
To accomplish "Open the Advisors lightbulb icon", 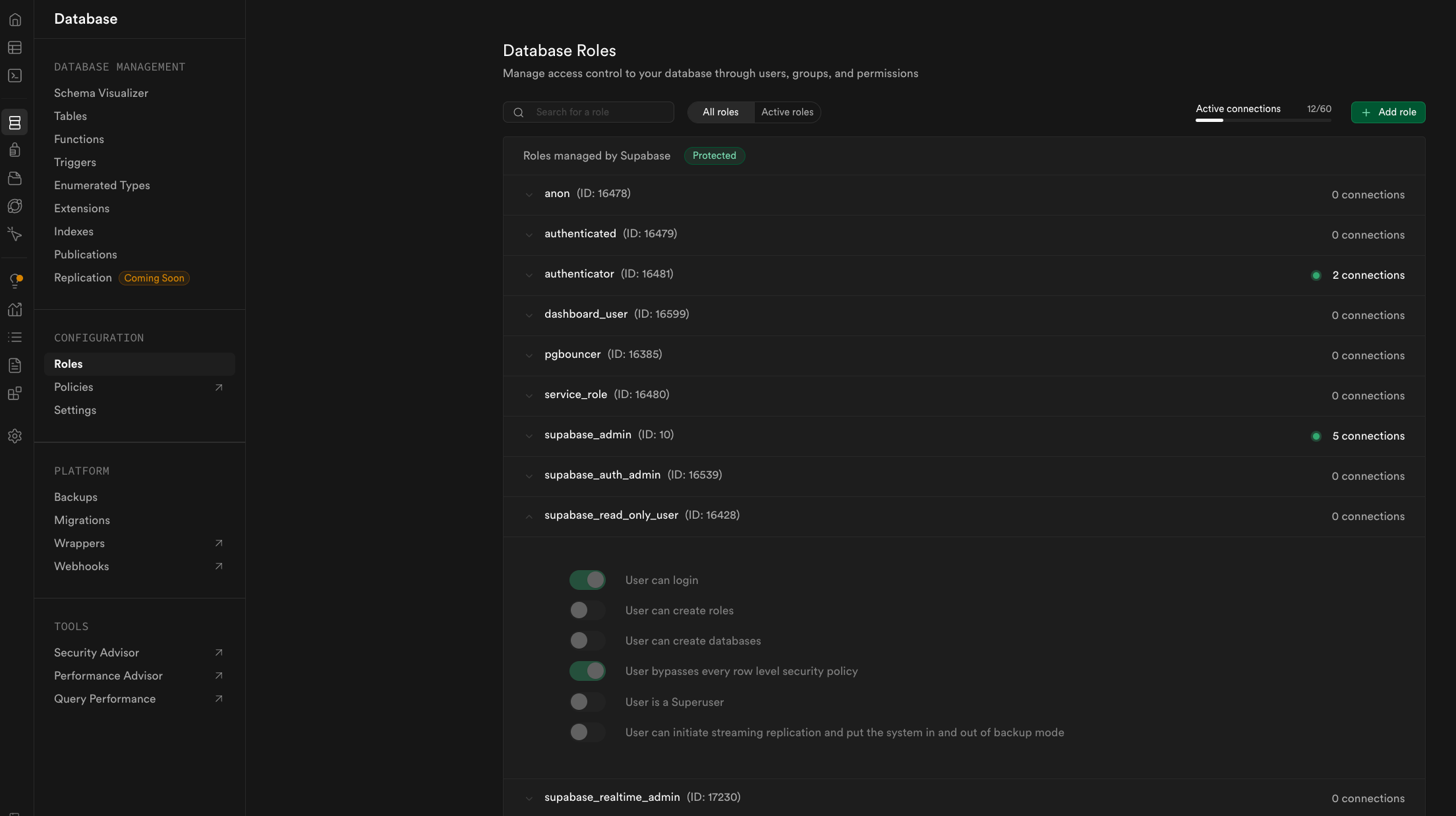I will [15, 281].
